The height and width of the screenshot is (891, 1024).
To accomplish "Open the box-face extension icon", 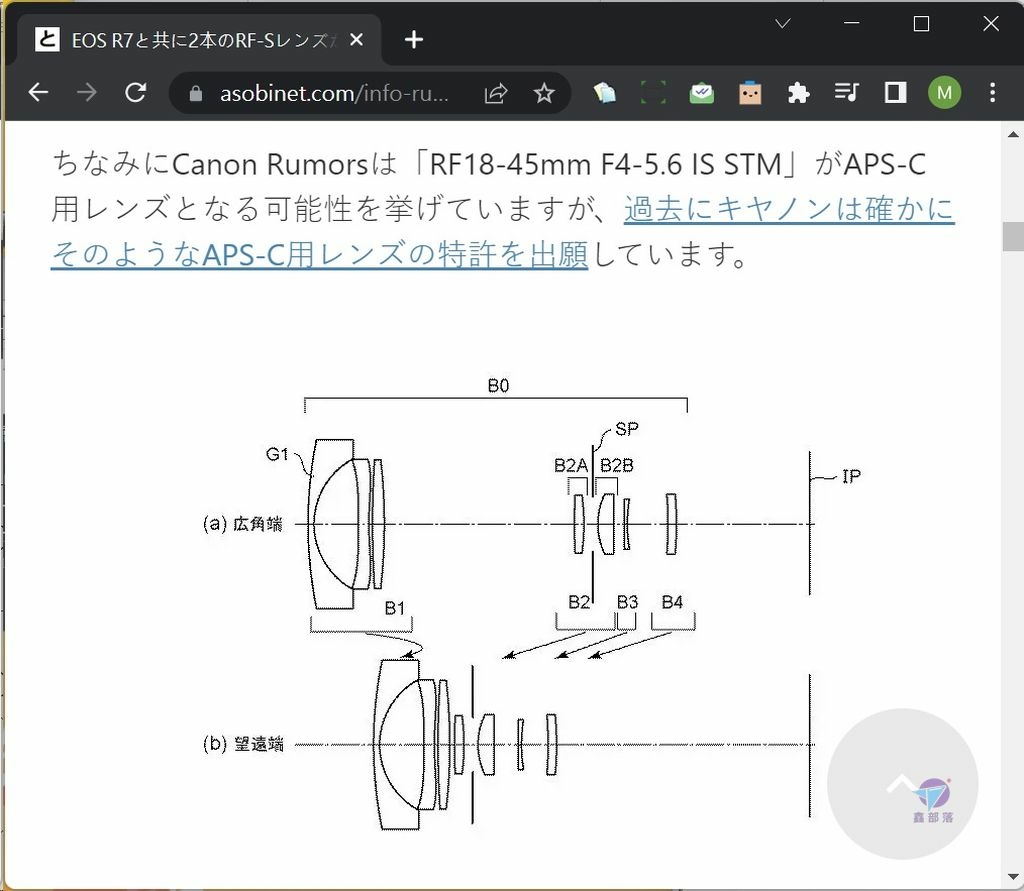I will point(750,93).
